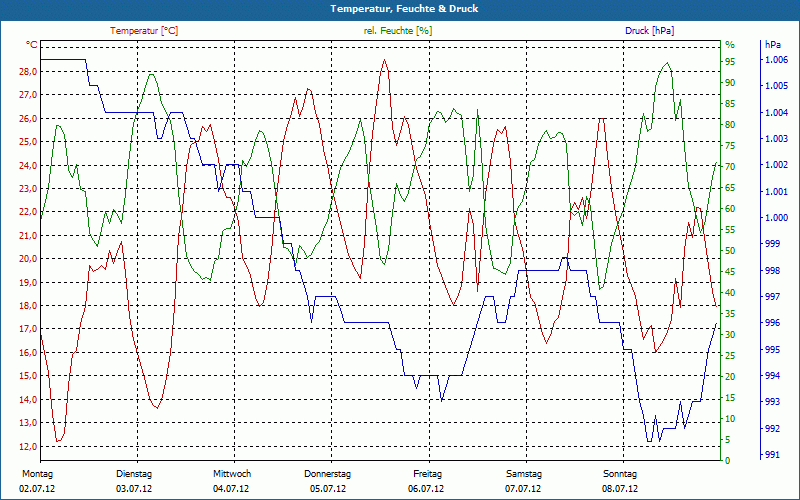Click the 'Mittwoch' day label

232,474
